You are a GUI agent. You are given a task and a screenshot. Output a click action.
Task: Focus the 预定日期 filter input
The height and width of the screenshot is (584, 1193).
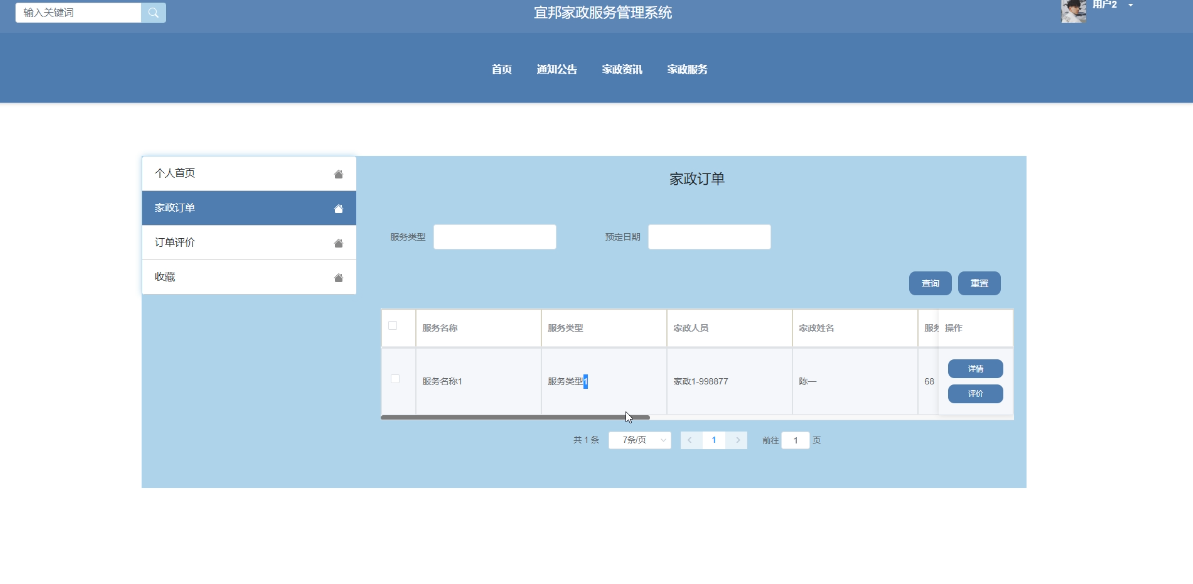709,236
